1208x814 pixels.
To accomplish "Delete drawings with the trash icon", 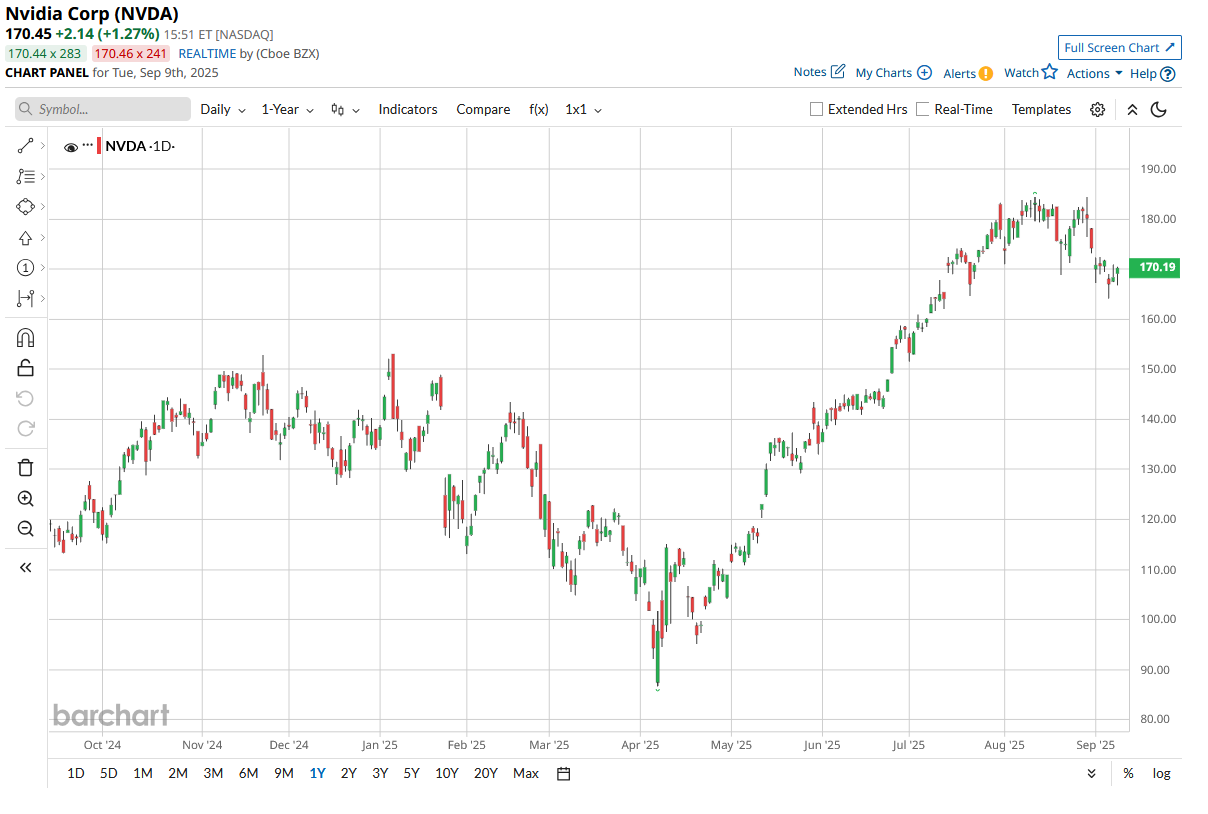I will [x=26, y=467].
